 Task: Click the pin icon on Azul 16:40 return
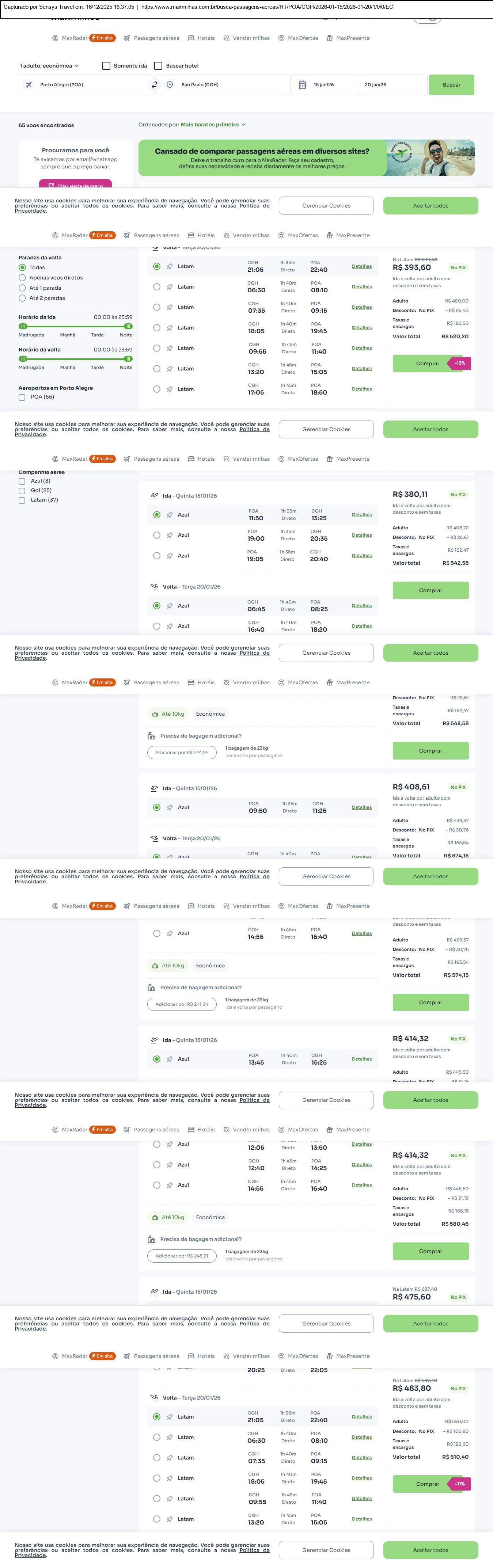(x=170, y=626)
